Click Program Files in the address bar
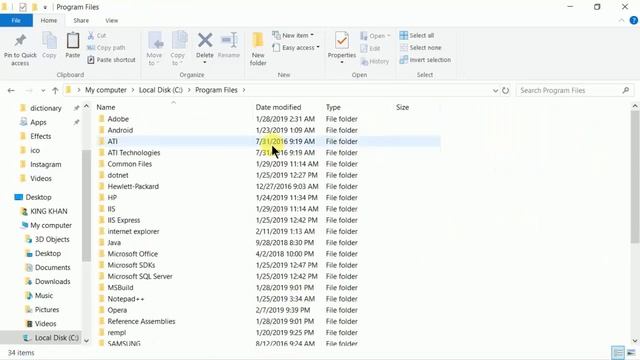Viewport: 640px width, 360px height. point(216,90)
